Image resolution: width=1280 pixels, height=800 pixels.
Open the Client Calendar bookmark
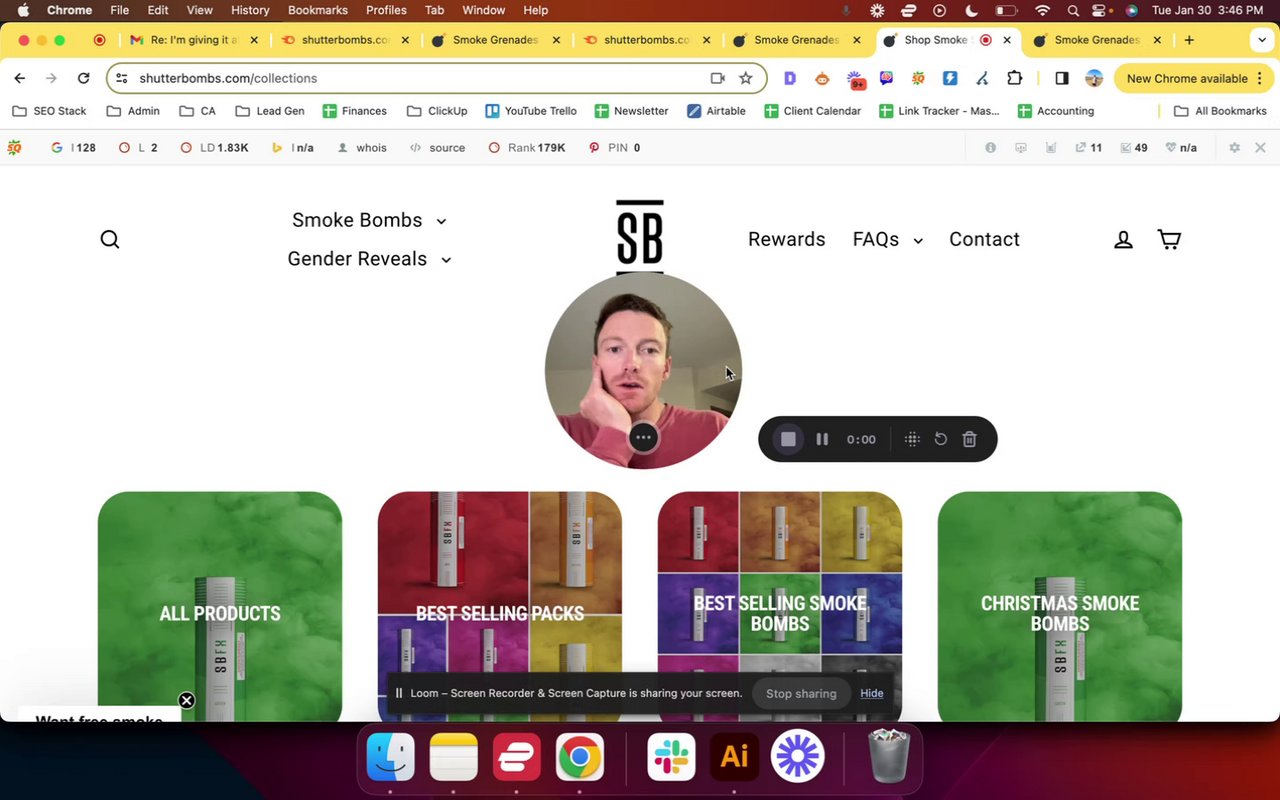[812, 111]
